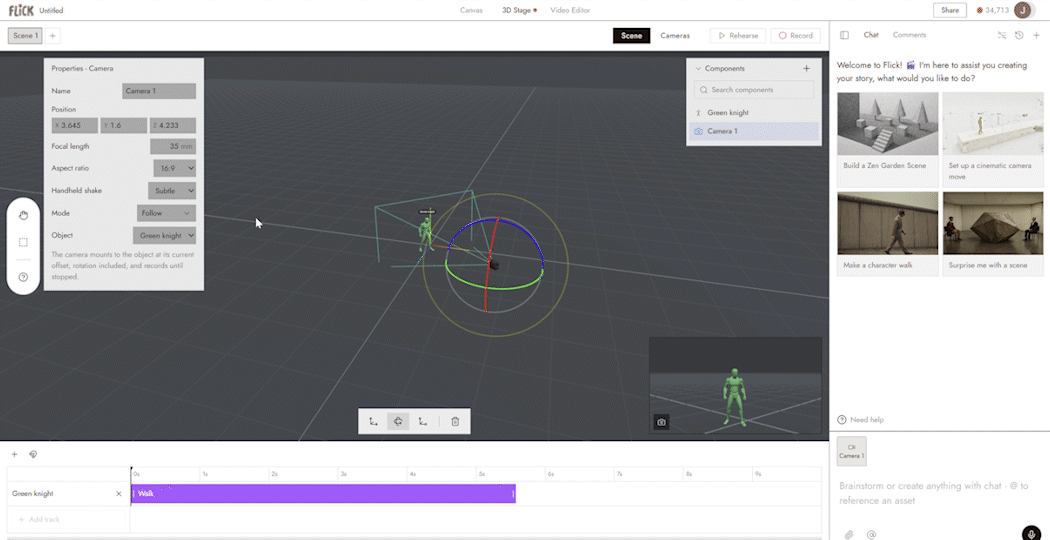Open the Comments tab
Image resolution: width=1050 pixels, height=540 pixels.
coord(909,35)
